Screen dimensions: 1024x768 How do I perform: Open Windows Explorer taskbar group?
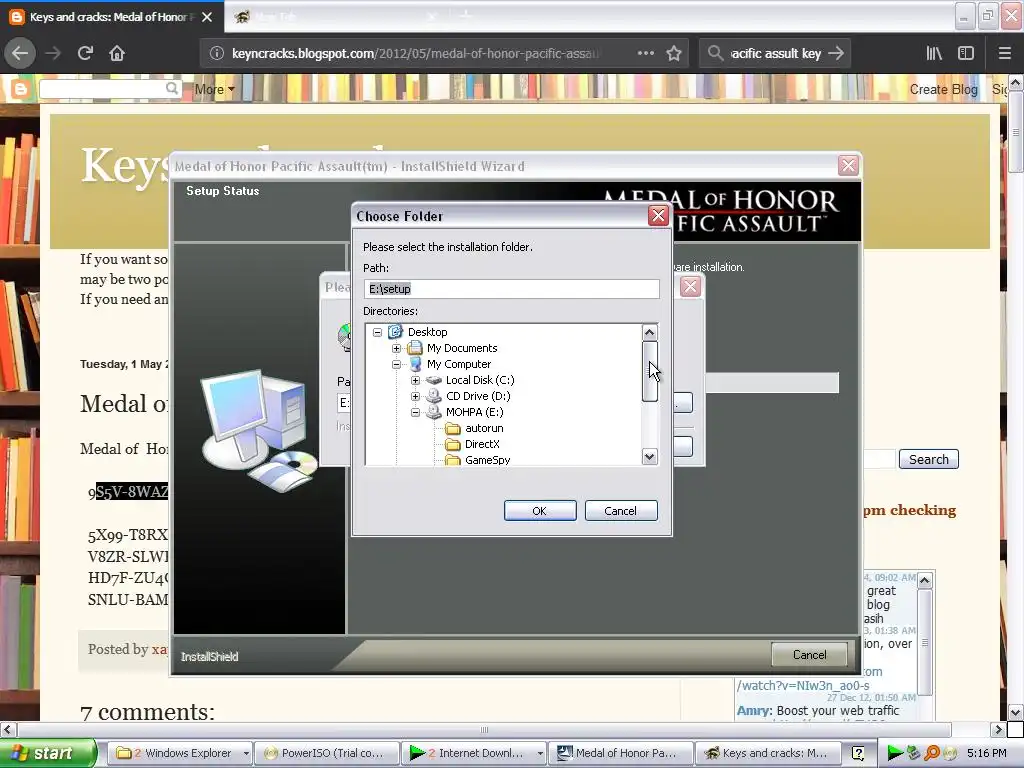(x=179, y=753)
